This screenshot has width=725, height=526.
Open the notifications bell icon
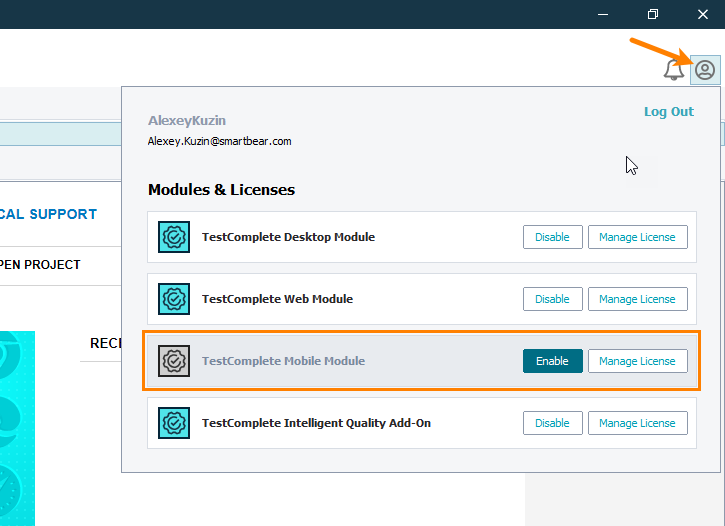(674, 70)
